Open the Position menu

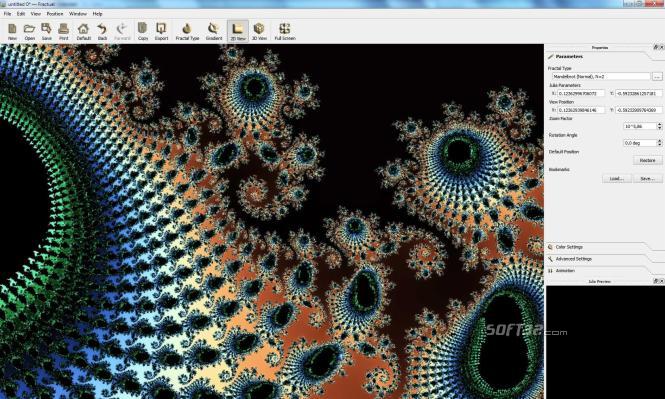coord(55,14)
